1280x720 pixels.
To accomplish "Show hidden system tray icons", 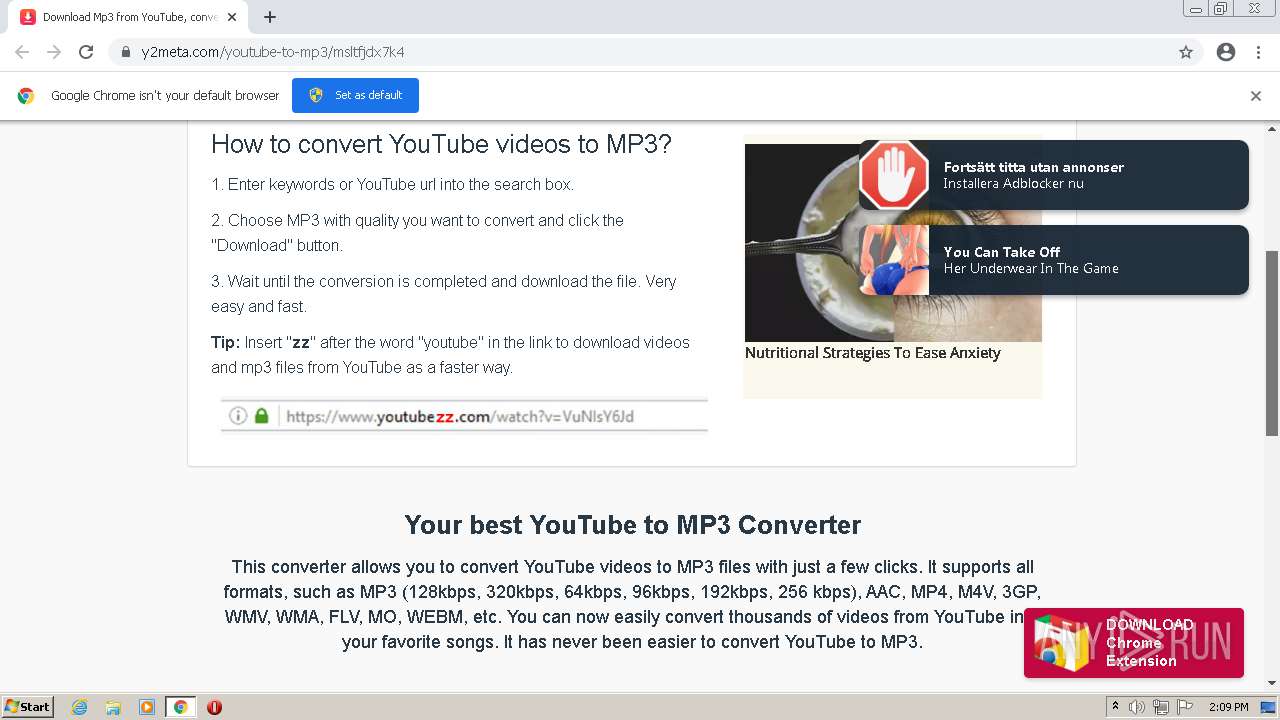I will click(x=1116, y=707).
